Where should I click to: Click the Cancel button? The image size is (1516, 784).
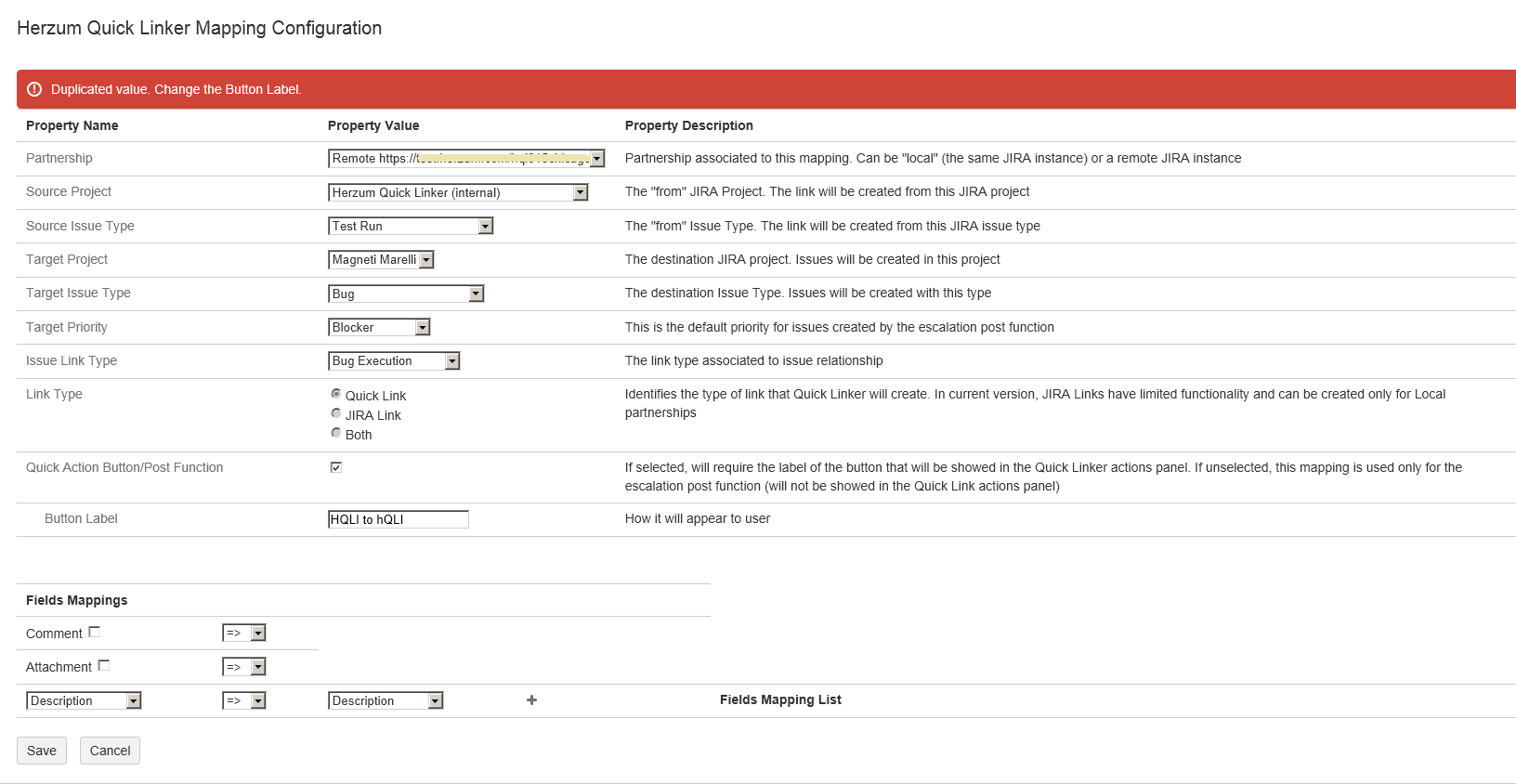point(110,751)
